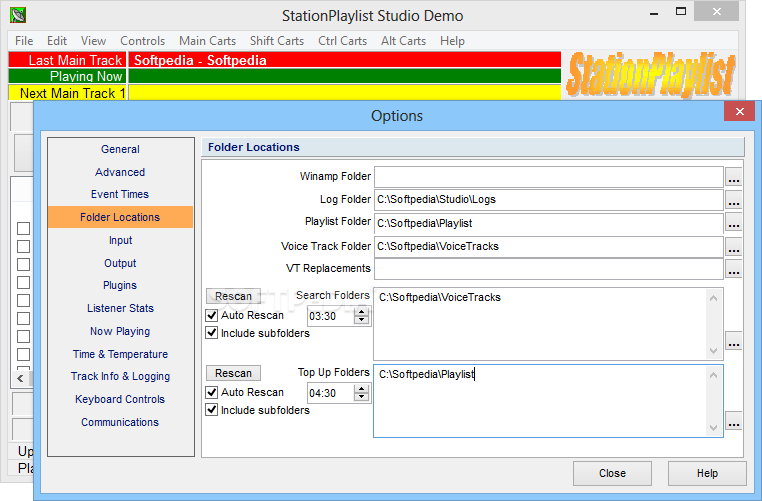This screenshot has height=501, width=762.
Task: Click the left scroll arrow in main window
Action: 20,378
